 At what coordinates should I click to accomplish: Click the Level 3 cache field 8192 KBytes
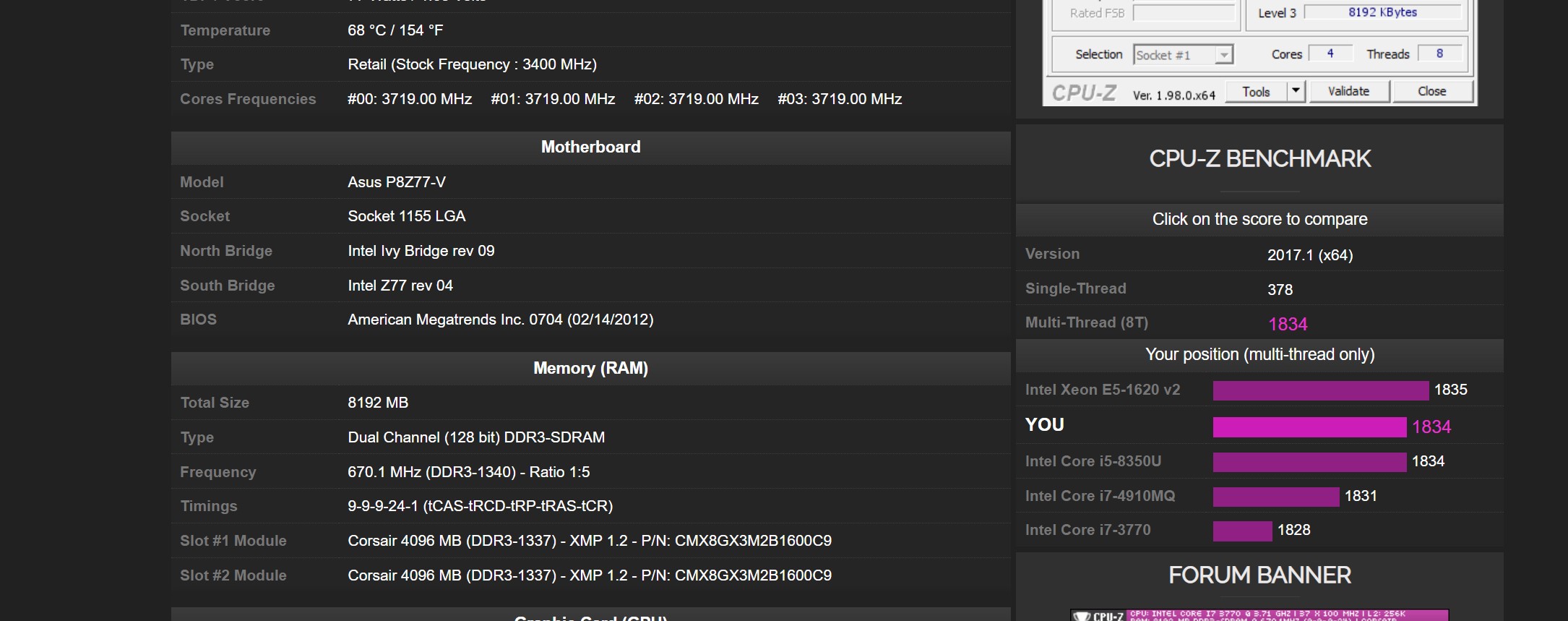tap(1382, 12)
